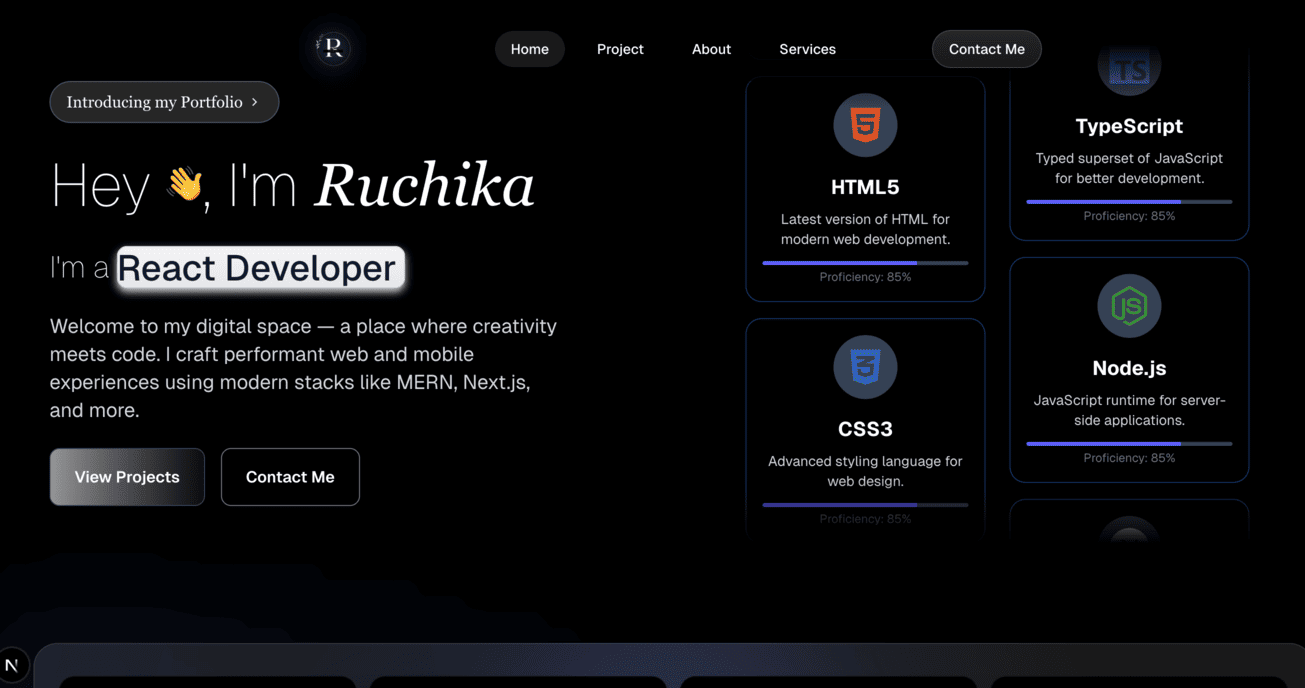Click the HTML5 proficiency progress bar
Screen dimensions: 1305x688
[865, 262]
